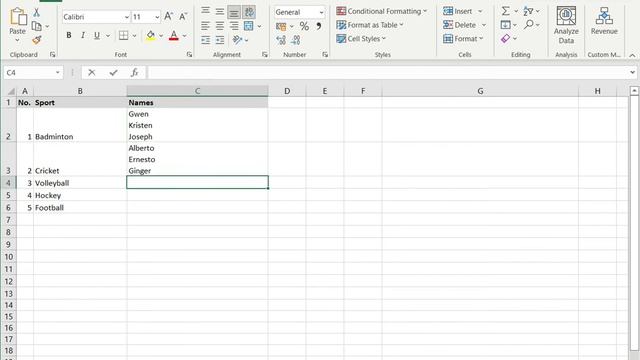
Task: Toggle Italic formatting
Action: click(83, 36)
